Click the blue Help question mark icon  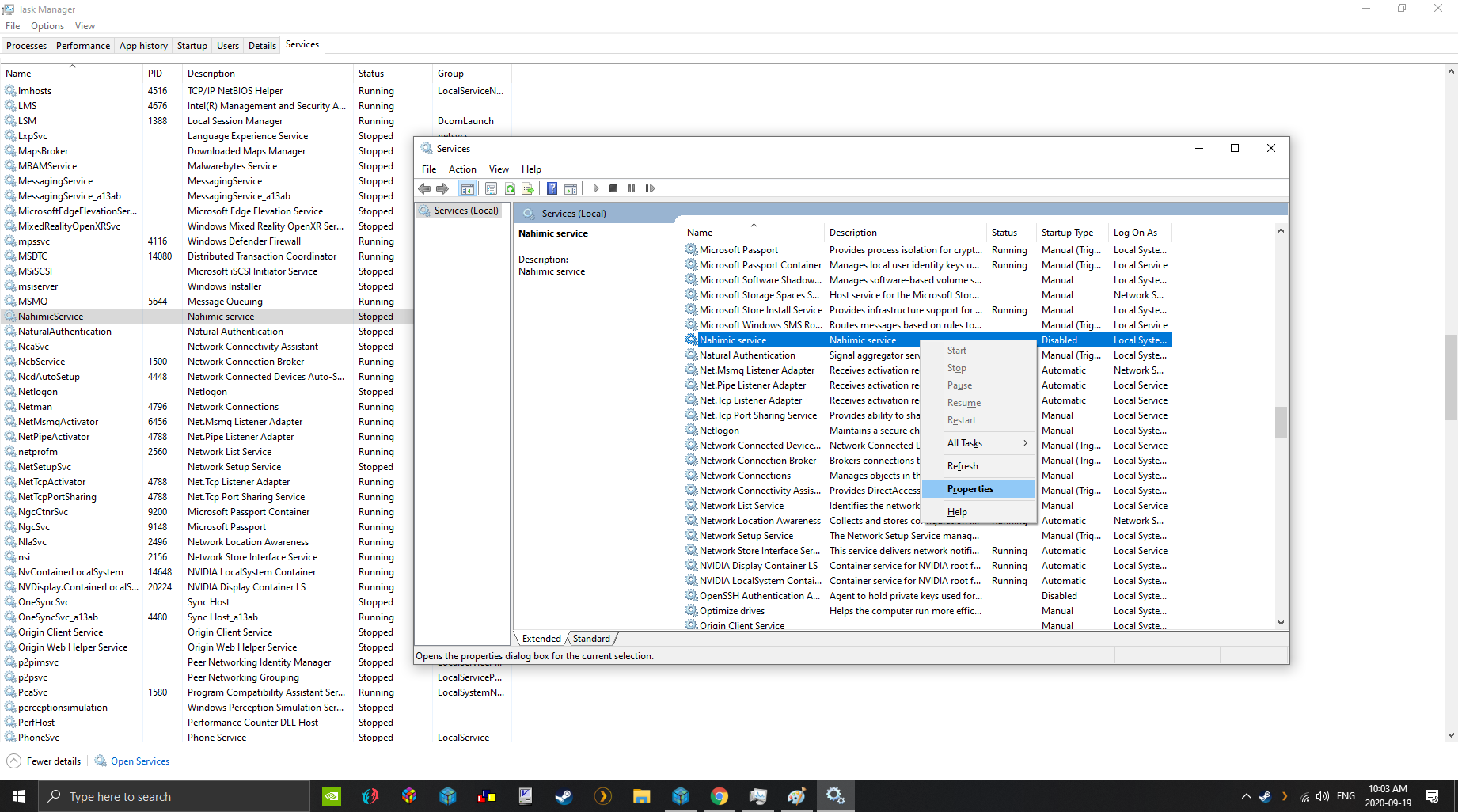[552, 188]
